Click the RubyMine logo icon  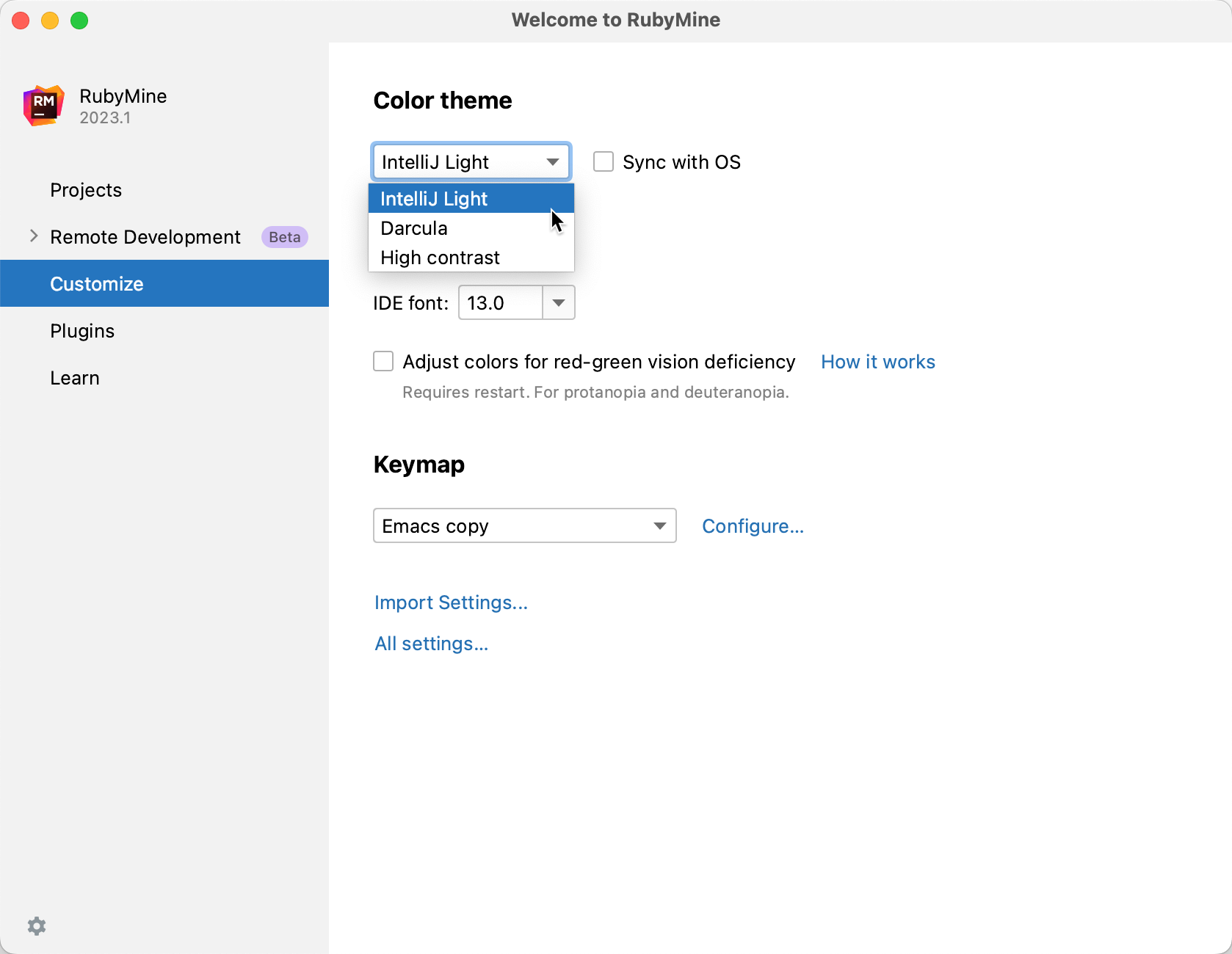coord(43,106)
